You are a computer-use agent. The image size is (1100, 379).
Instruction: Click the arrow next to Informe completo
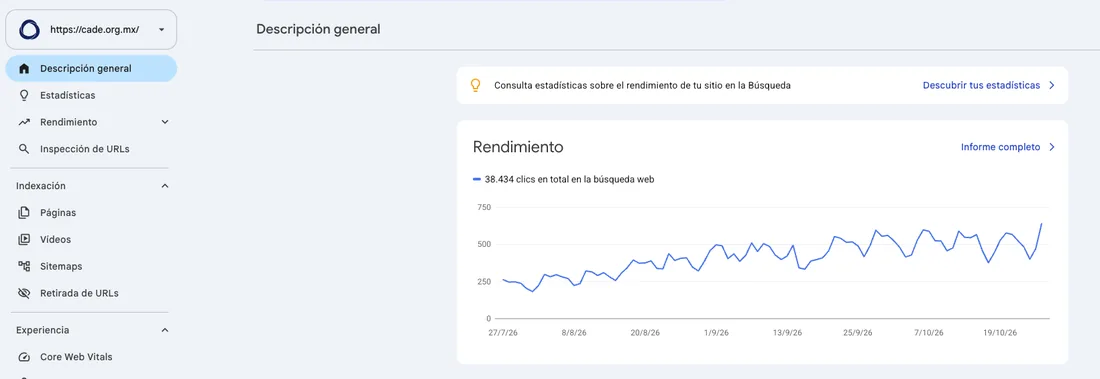(x=1052, y=147)
